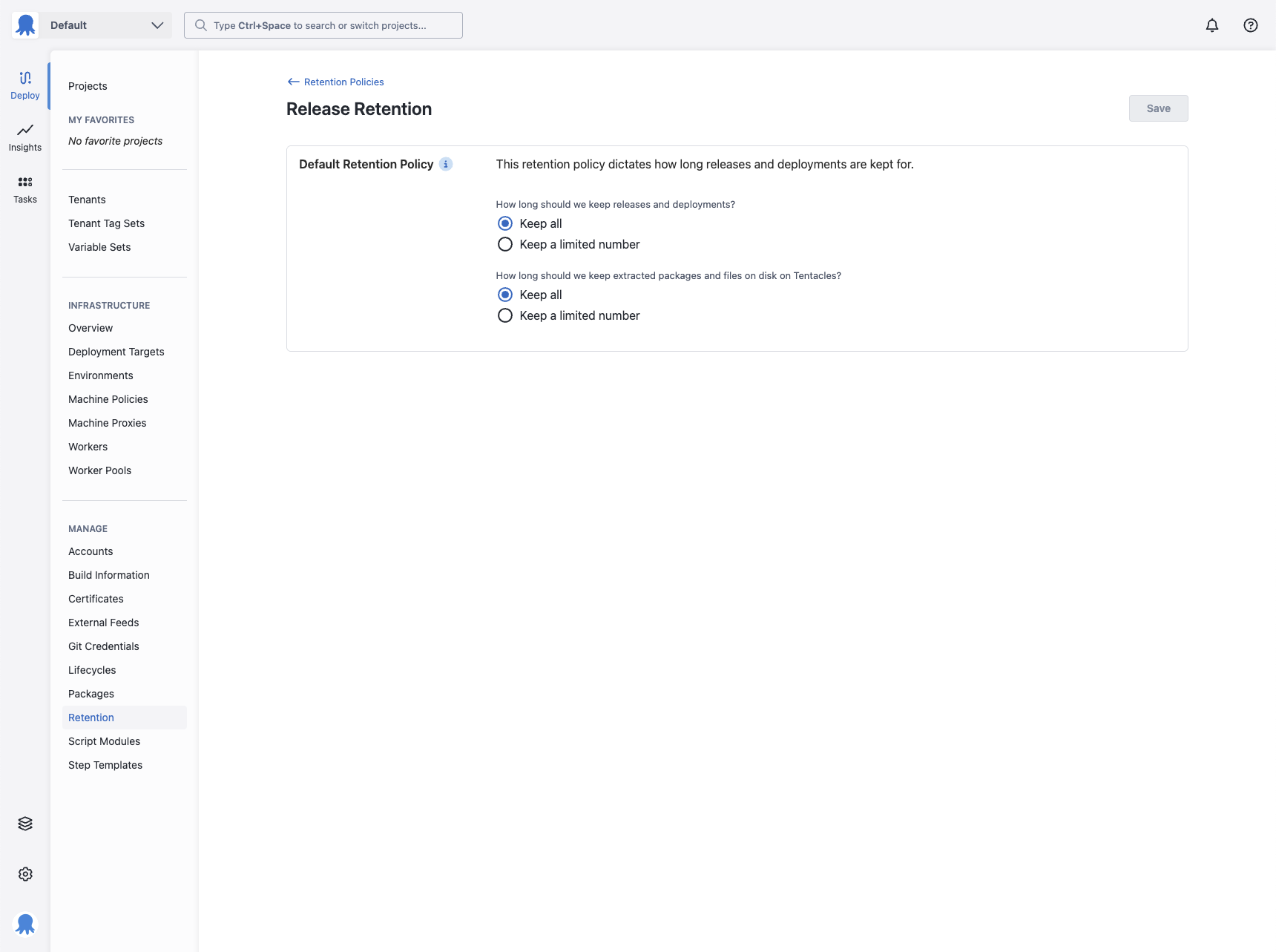This screenshot has height=952, width=1276.
Task: Click the project search input field
Action: pos(323,25)
